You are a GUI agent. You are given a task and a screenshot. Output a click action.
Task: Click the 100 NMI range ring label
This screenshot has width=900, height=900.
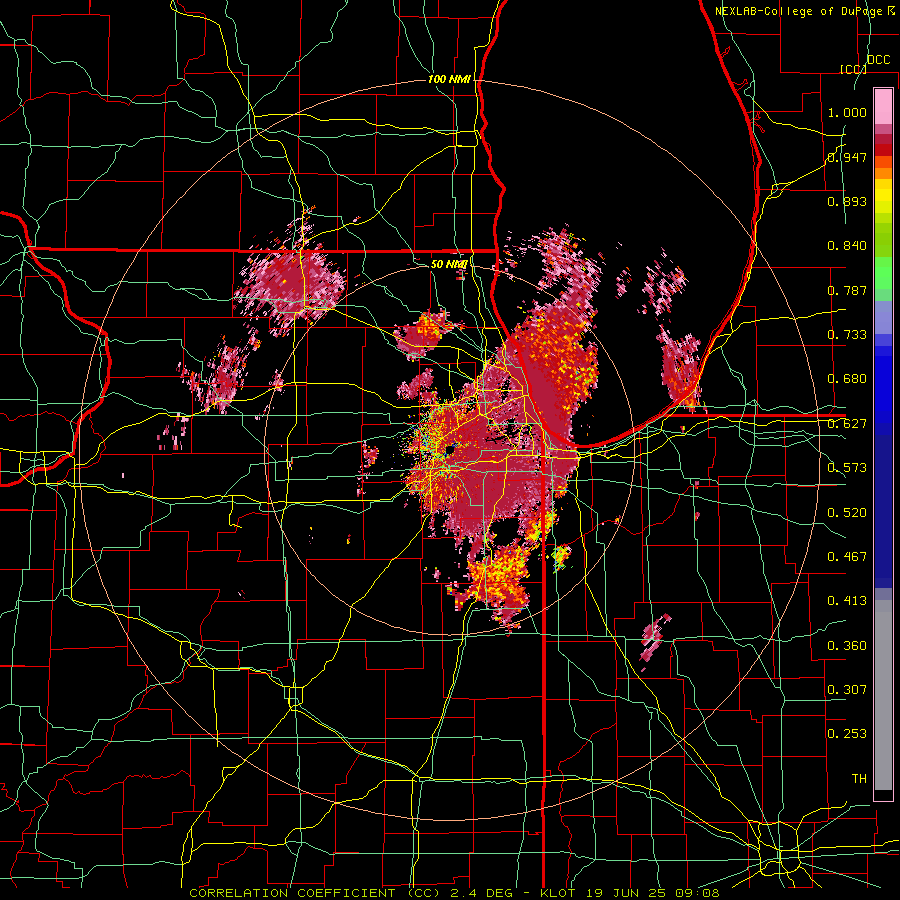449,79
